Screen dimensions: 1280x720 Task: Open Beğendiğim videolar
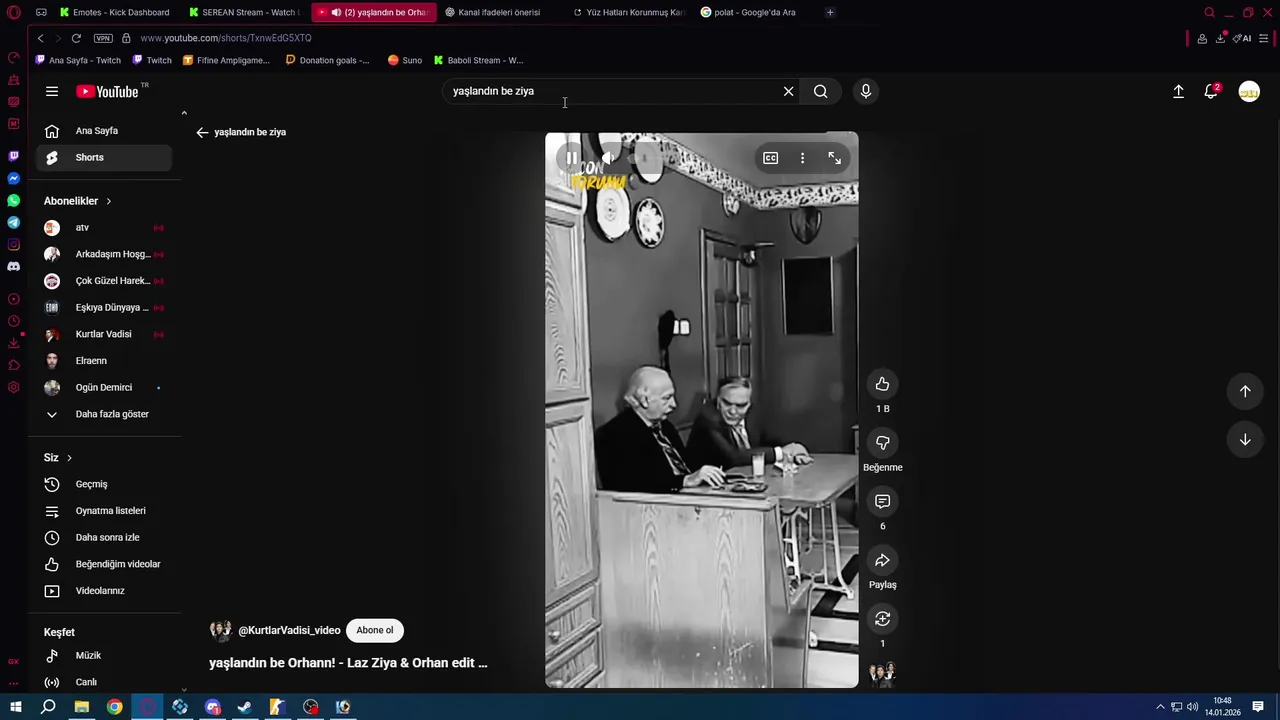pos(104,564)
